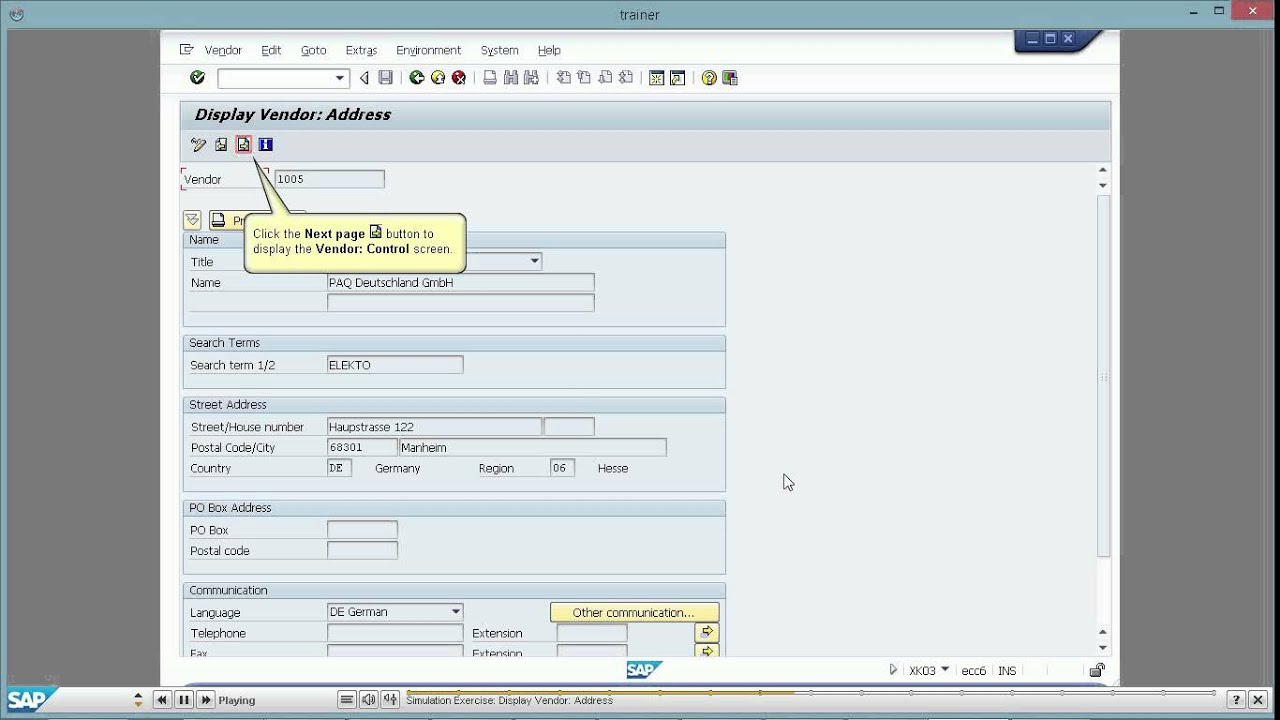Click the Name field PAQ Deutschland GmbH

pyautogui.click(x=461, y=283)
